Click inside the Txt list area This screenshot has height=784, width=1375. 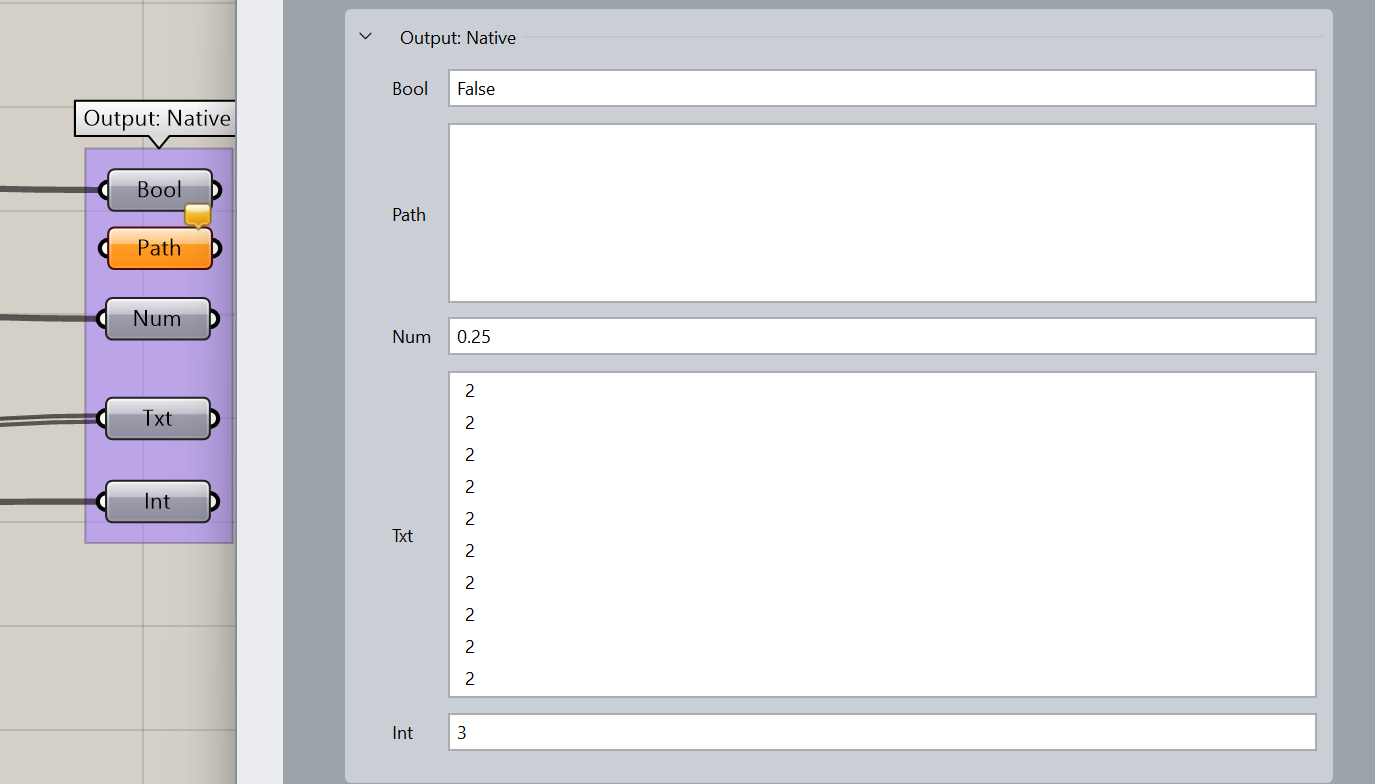(882, 534)
